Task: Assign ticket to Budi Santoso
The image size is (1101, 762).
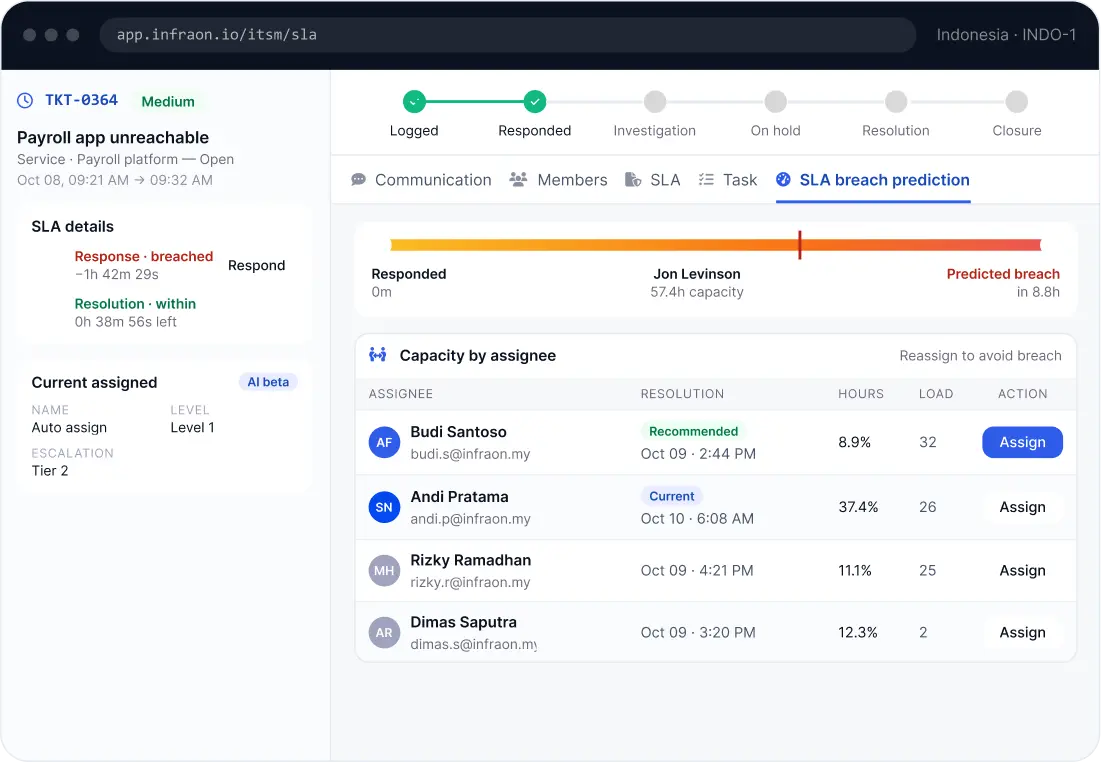Action: click(x=1022, y=442)
